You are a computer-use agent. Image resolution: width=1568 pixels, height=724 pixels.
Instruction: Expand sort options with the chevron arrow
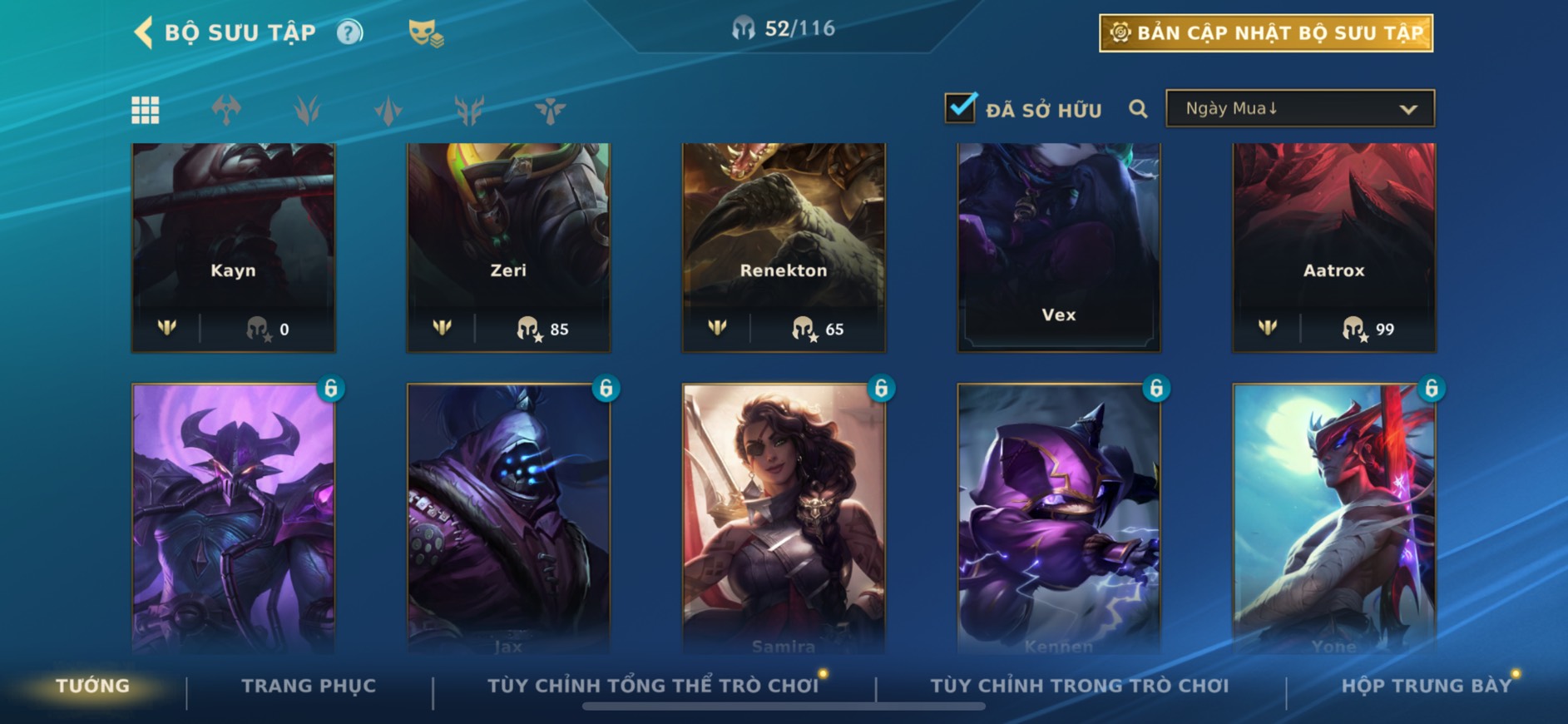tap(1407, 109)
